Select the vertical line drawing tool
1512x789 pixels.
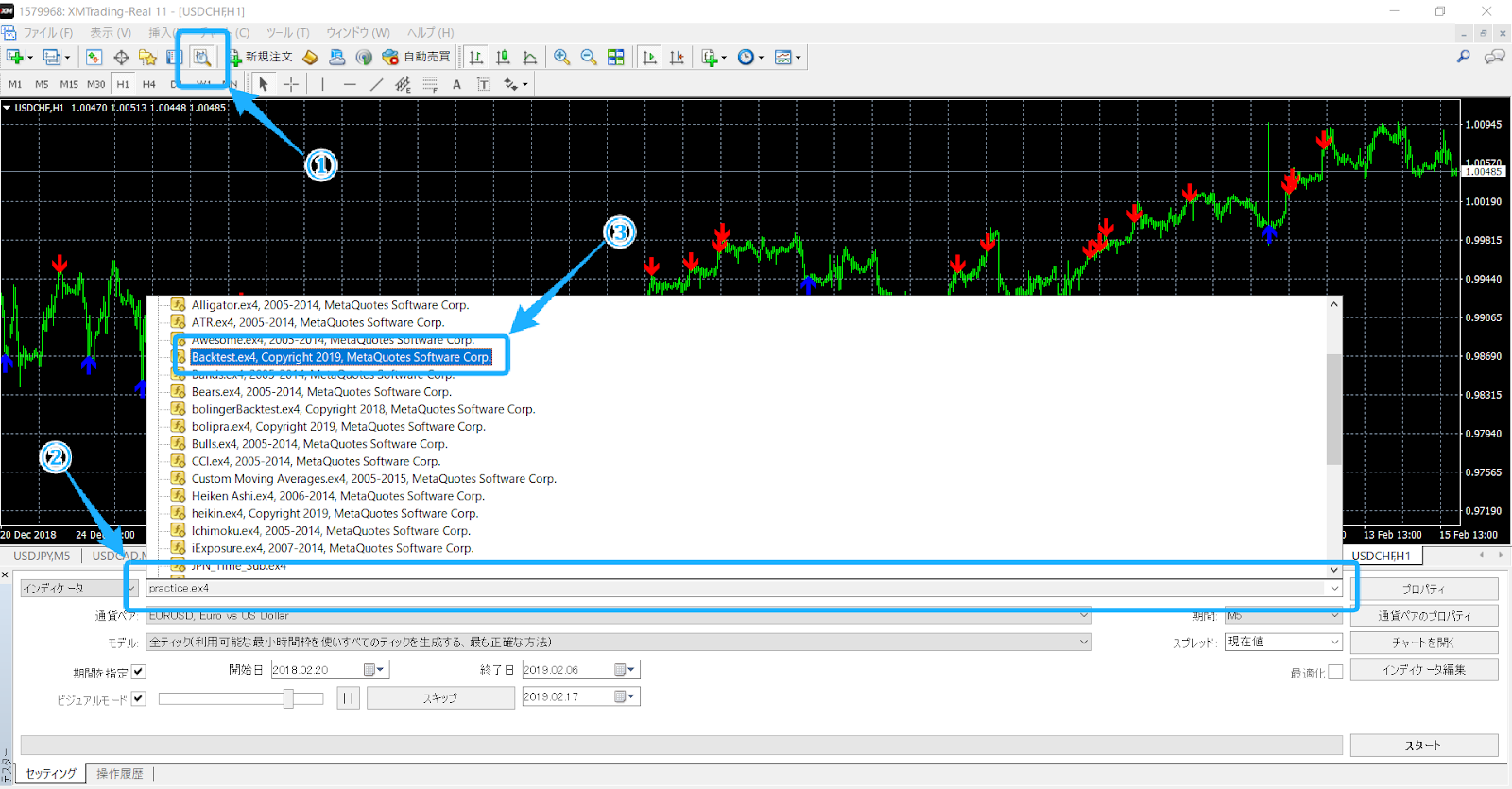[x=322, y=84]
